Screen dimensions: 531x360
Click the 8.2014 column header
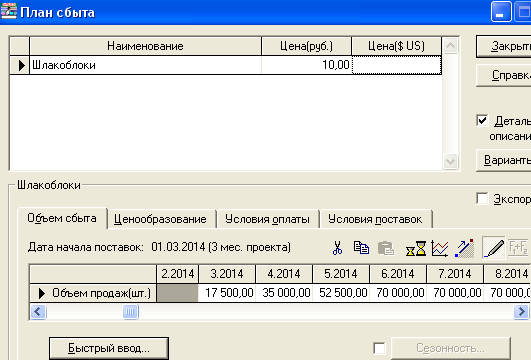click(507, 274)
